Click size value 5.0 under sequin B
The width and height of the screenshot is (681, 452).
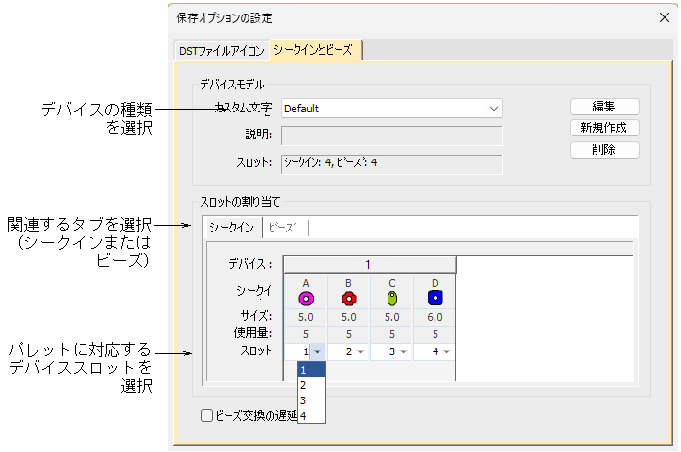point(348,317)
